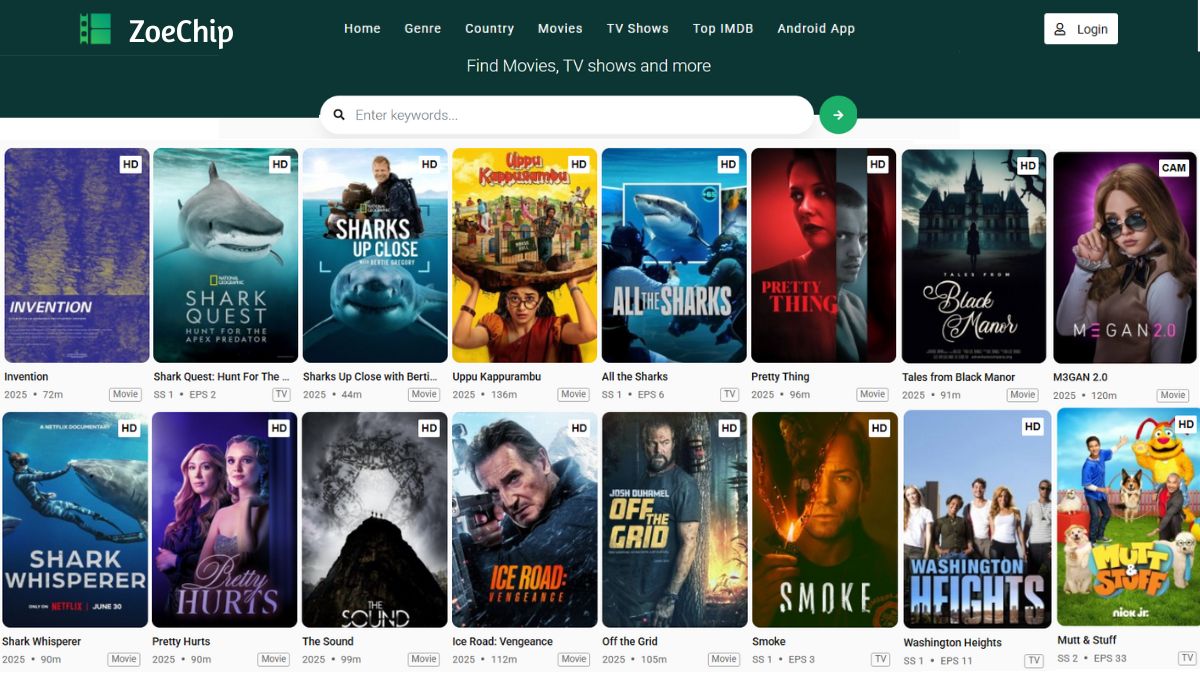Open the Top IMDB page
Screen dimensions: 1200x675
click(723, 28)
